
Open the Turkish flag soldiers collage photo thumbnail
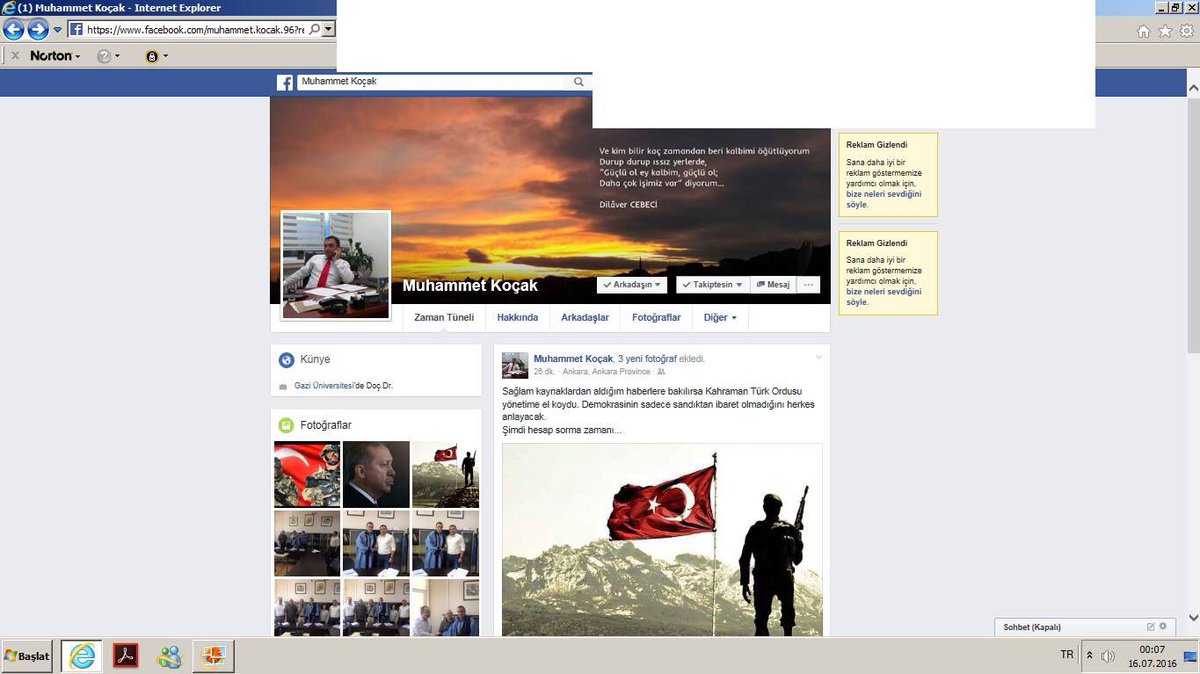[308, 474]
